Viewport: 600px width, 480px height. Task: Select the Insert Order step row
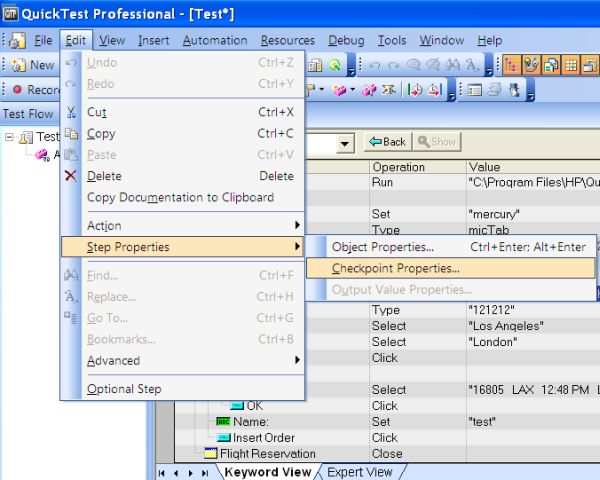tap(387, 437)
